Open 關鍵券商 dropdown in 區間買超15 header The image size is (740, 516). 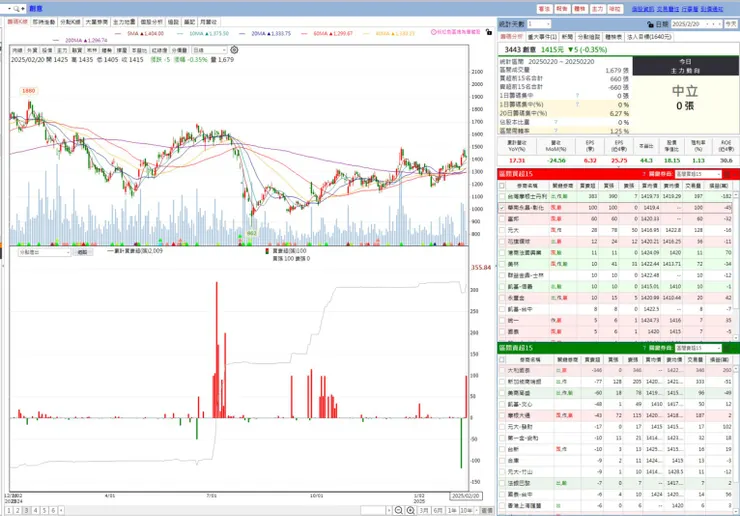pos(698,174)
